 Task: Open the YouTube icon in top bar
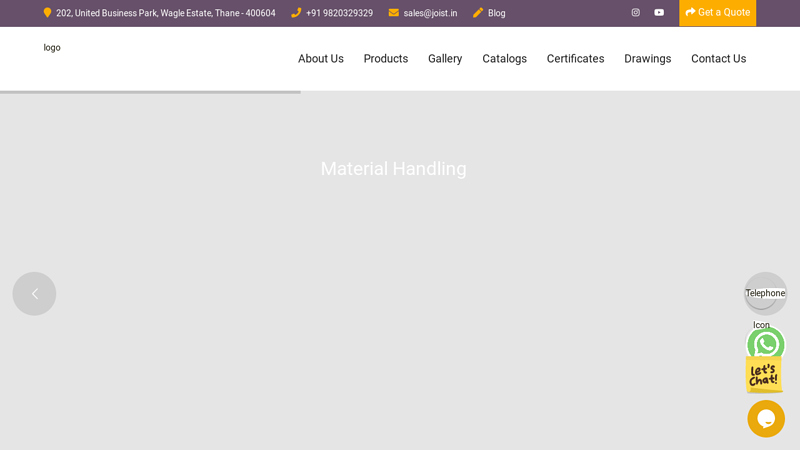[659, 12]
